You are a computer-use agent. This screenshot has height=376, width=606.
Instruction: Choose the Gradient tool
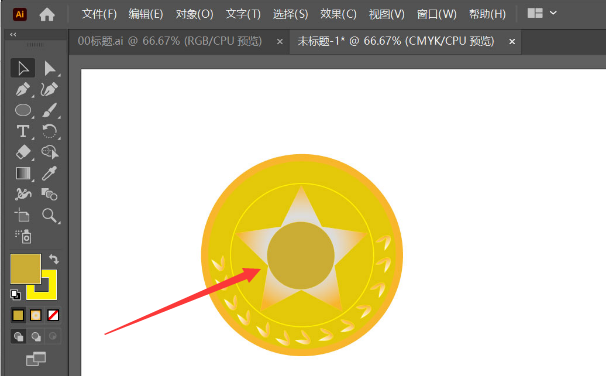[23, 174]
